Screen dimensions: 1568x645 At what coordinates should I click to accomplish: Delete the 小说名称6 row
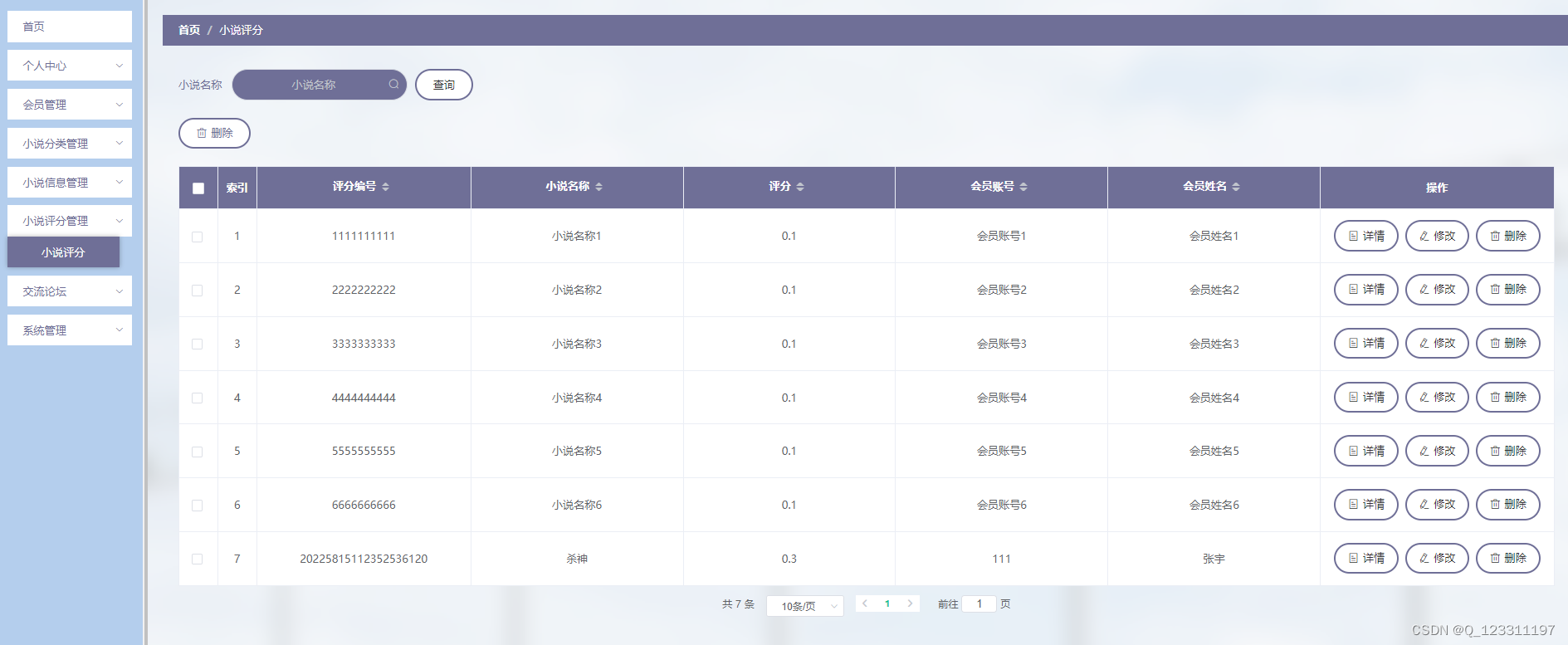pyautogui.click(x=1507, y=505)
